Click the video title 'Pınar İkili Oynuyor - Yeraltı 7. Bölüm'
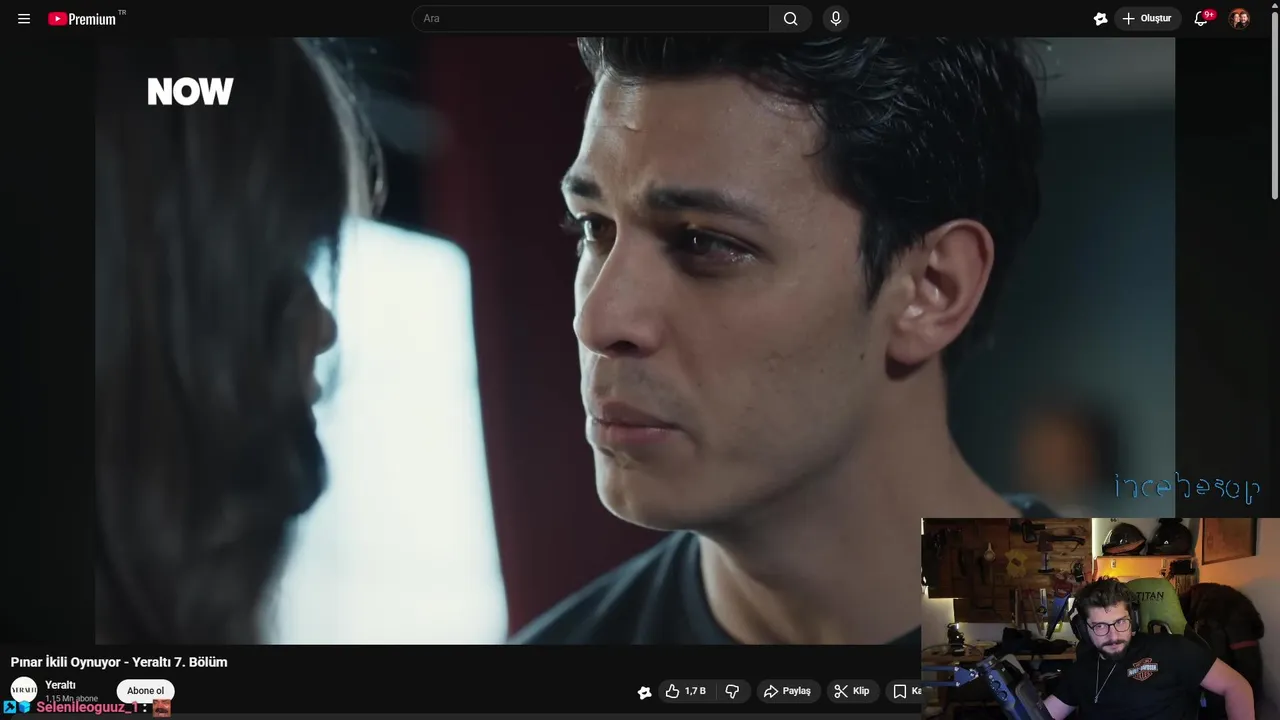Image resolution: width=1280 pixels, height=720 pixels. (119, 662)
